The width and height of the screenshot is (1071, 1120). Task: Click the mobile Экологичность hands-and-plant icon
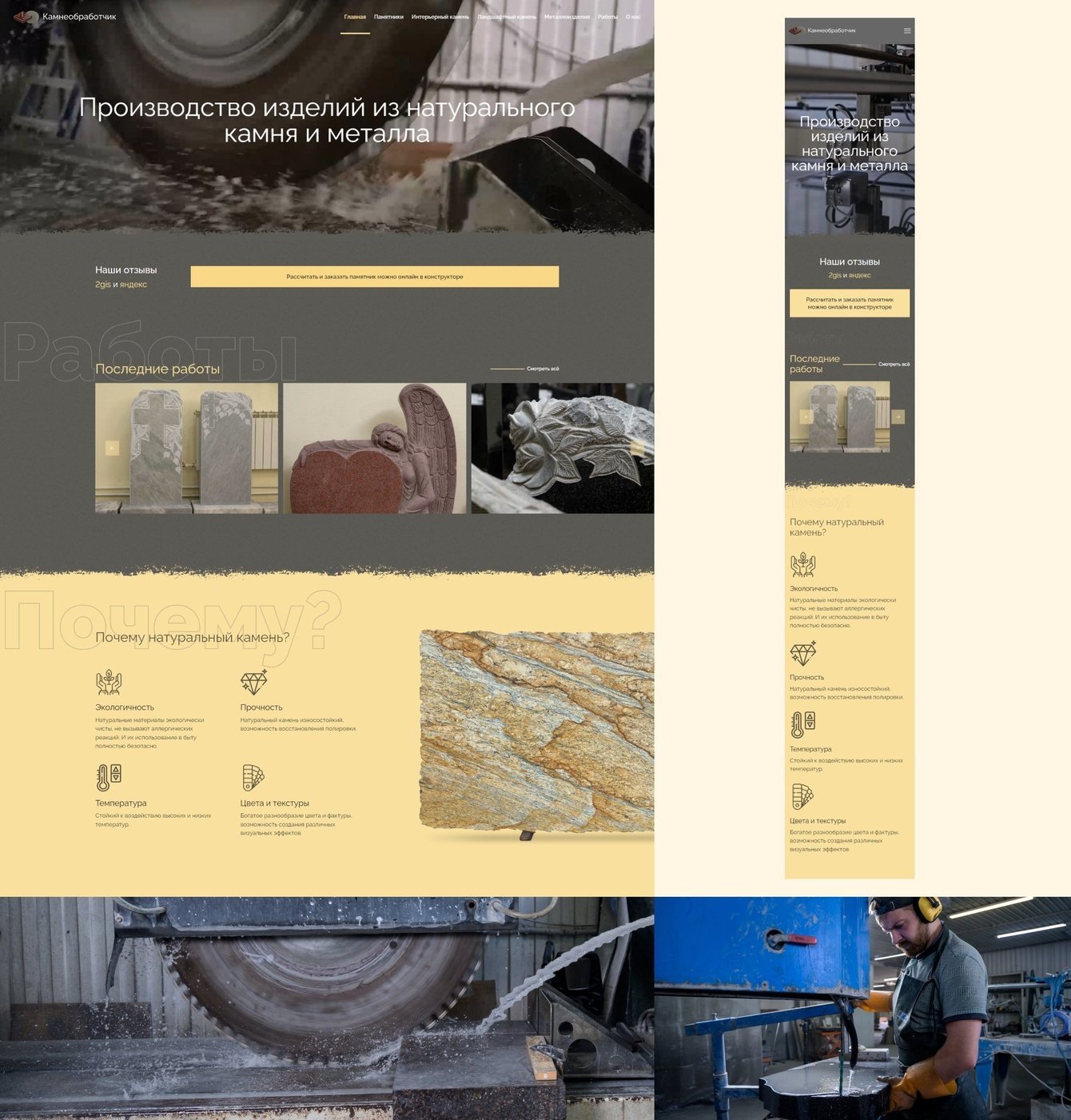tap(802, 564)
